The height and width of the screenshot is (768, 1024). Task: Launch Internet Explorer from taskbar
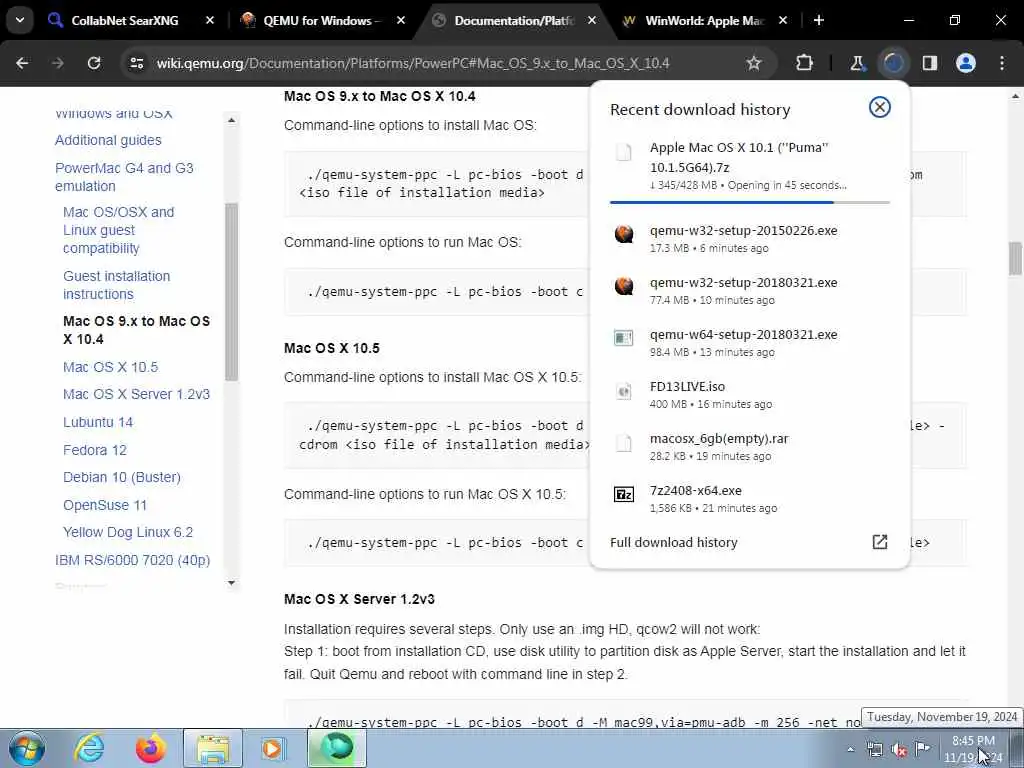pos(88,748)
